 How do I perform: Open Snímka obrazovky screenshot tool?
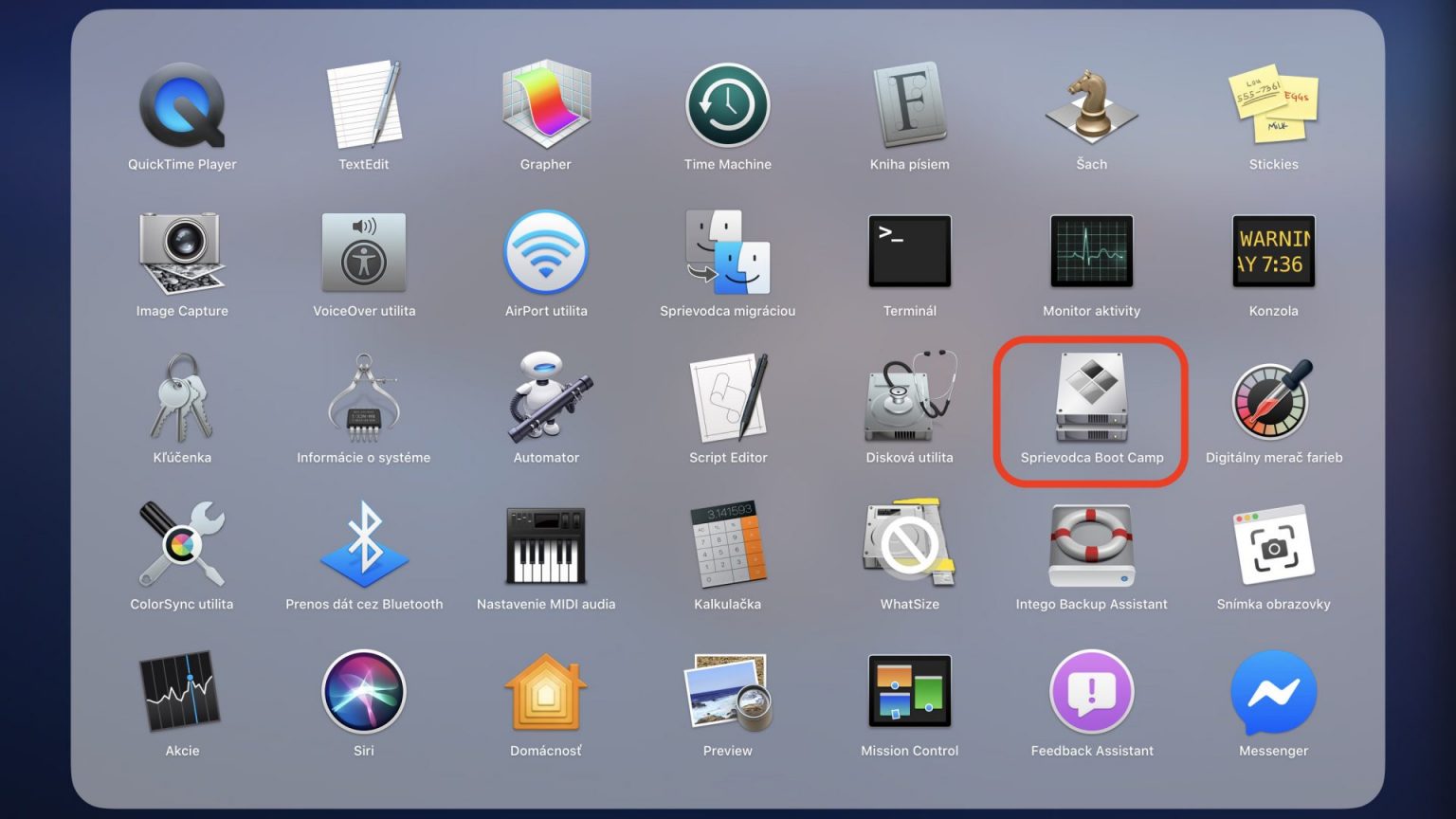1274,545
